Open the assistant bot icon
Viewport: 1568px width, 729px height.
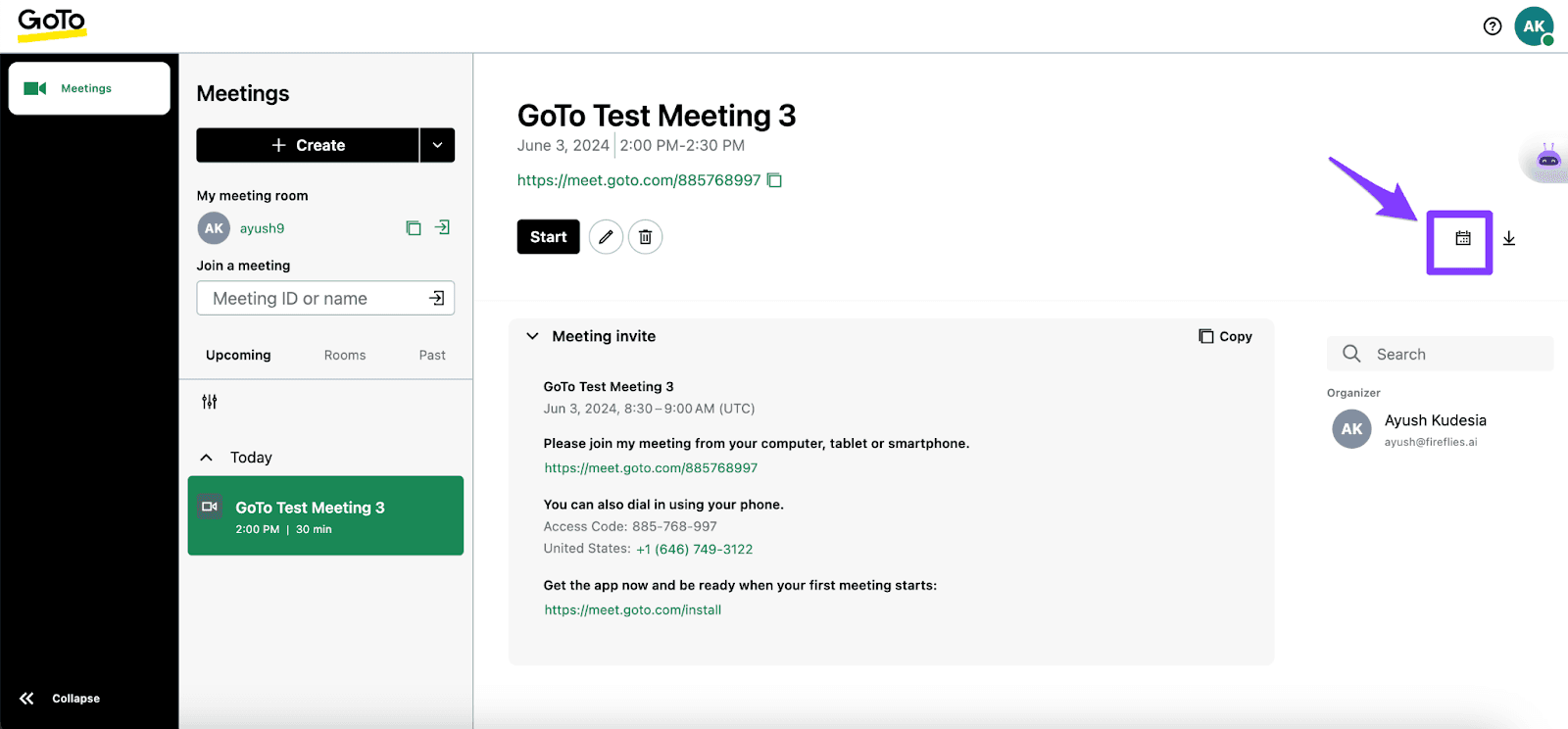coord(1548,157)
